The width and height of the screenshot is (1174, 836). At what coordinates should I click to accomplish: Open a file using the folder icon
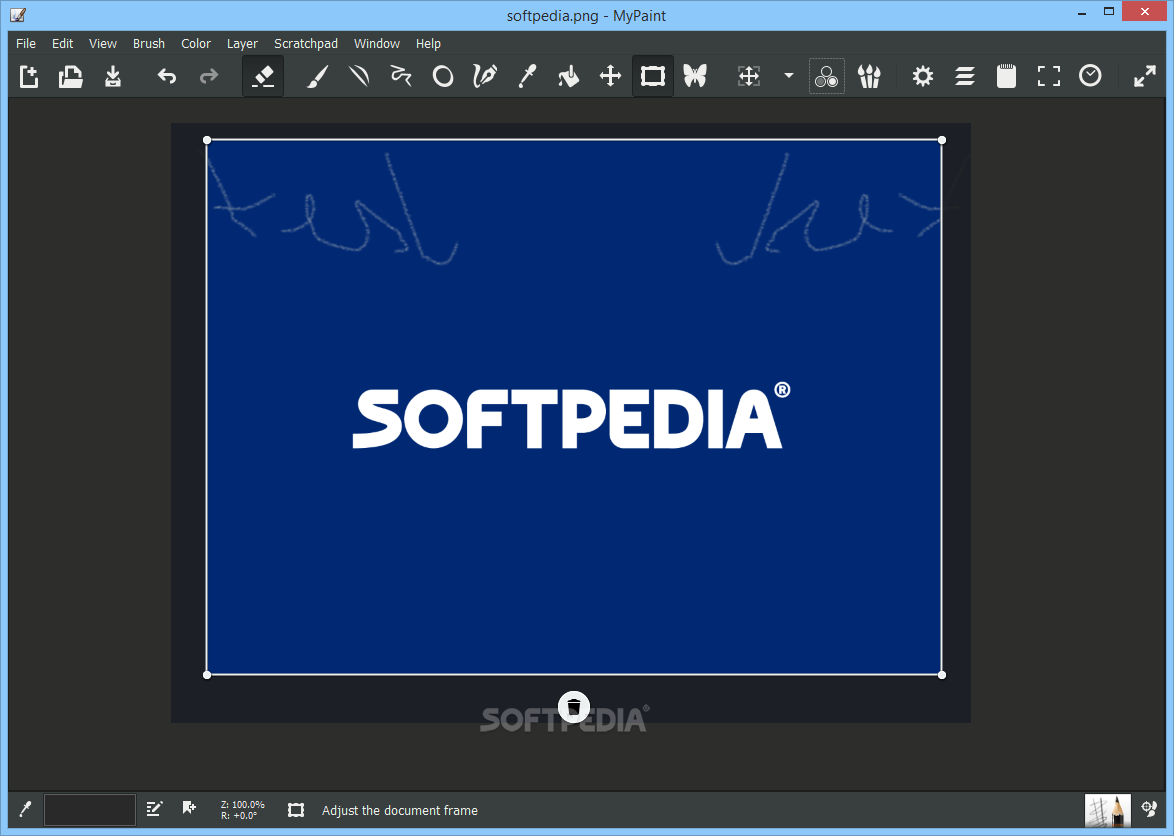70,76
